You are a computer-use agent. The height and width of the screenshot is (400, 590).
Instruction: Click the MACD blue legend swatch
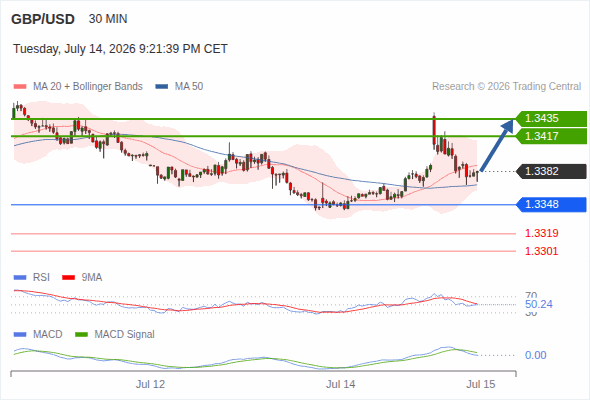coord(20,335)
